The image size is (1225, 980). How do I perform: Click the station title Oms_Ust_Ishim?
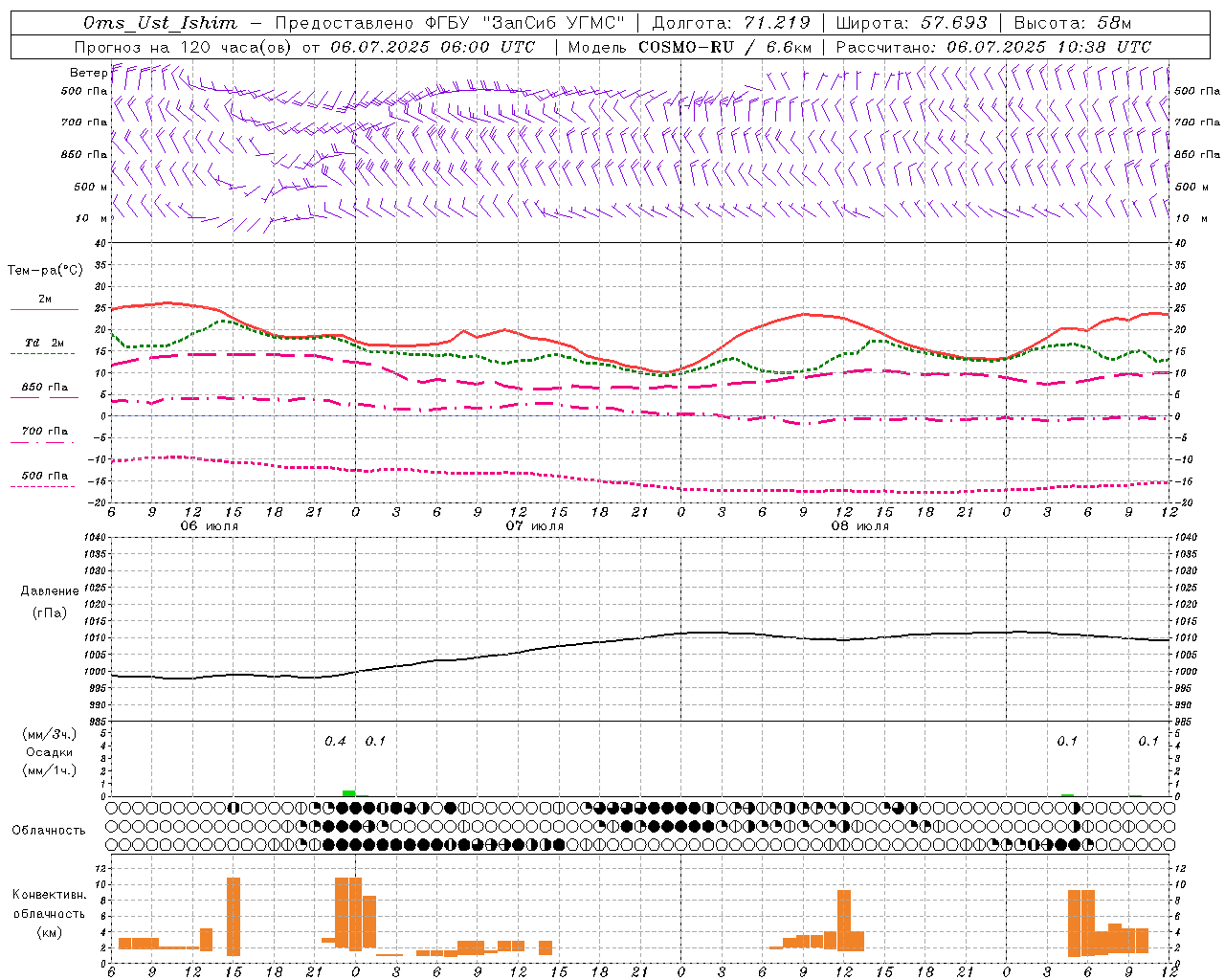(x=160, y=23)
